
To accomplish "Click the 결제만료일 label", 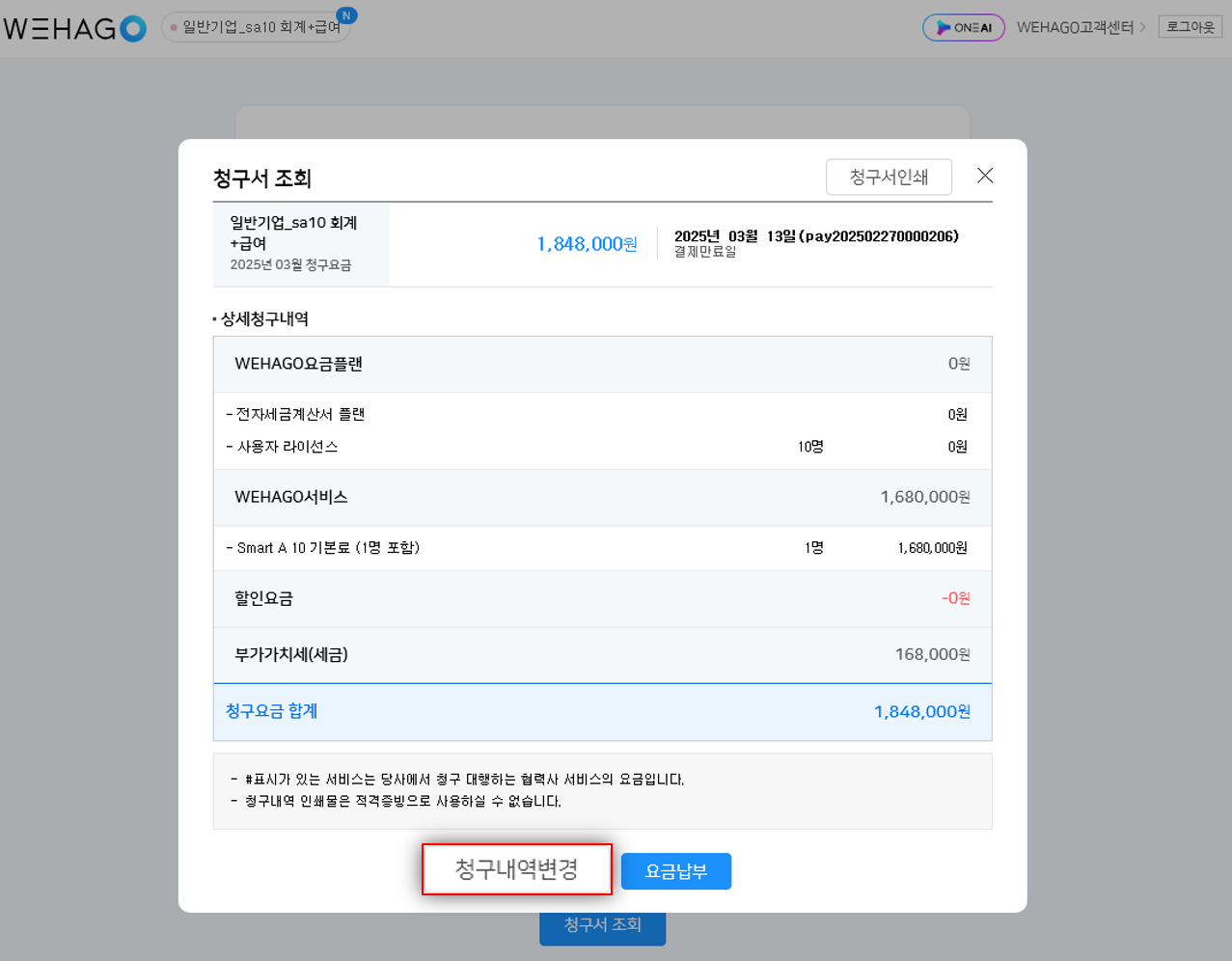I will click(x=704, y=252).
